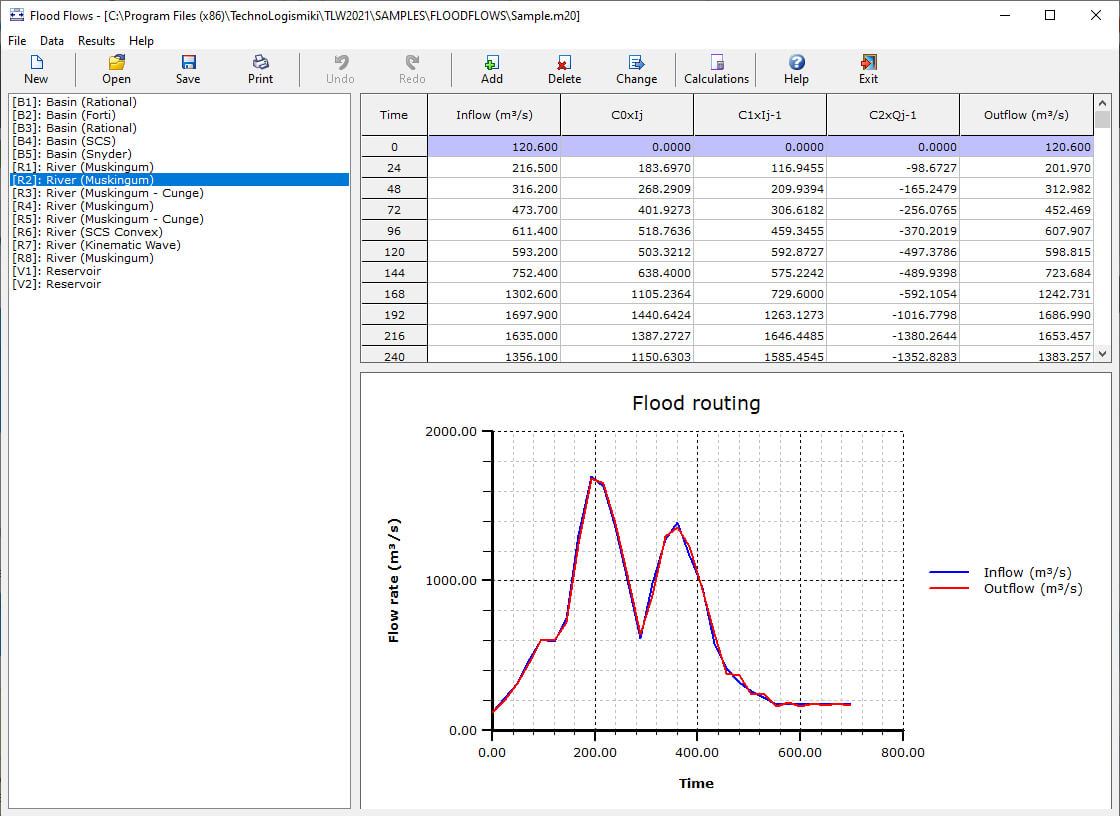This screenshot has height=816, width=1120.
Task: Delete the selected element via Delete icon
Action: tap(564, 69)
